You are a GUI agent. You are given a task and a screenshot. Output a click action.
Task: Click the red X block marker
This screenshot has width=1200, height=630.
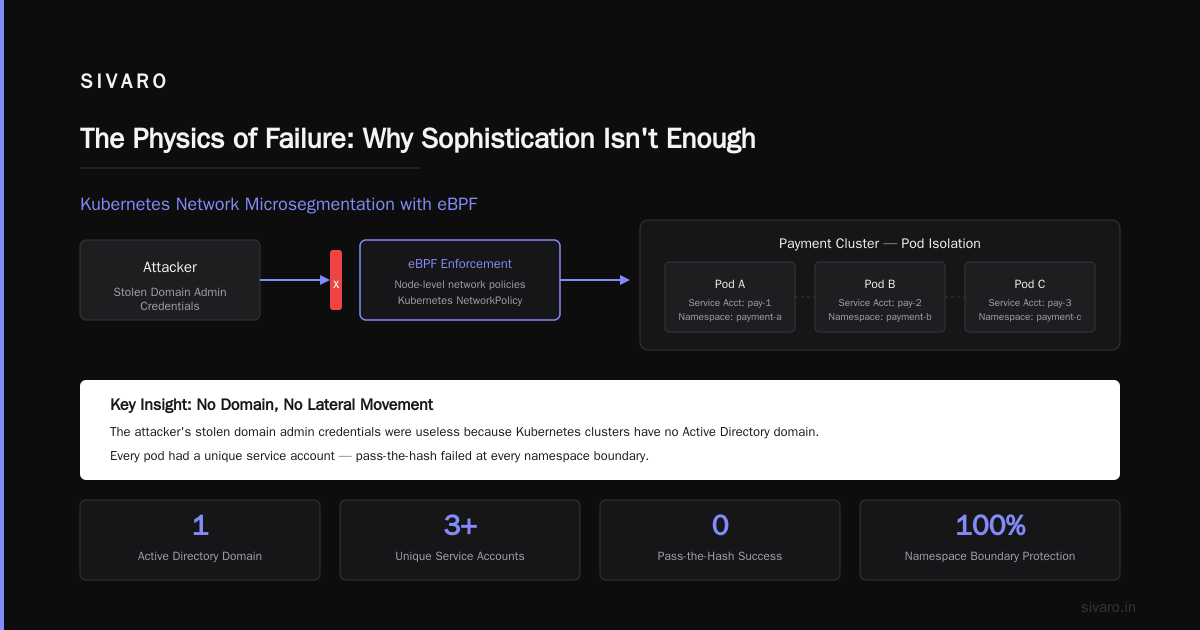(336, 280)
